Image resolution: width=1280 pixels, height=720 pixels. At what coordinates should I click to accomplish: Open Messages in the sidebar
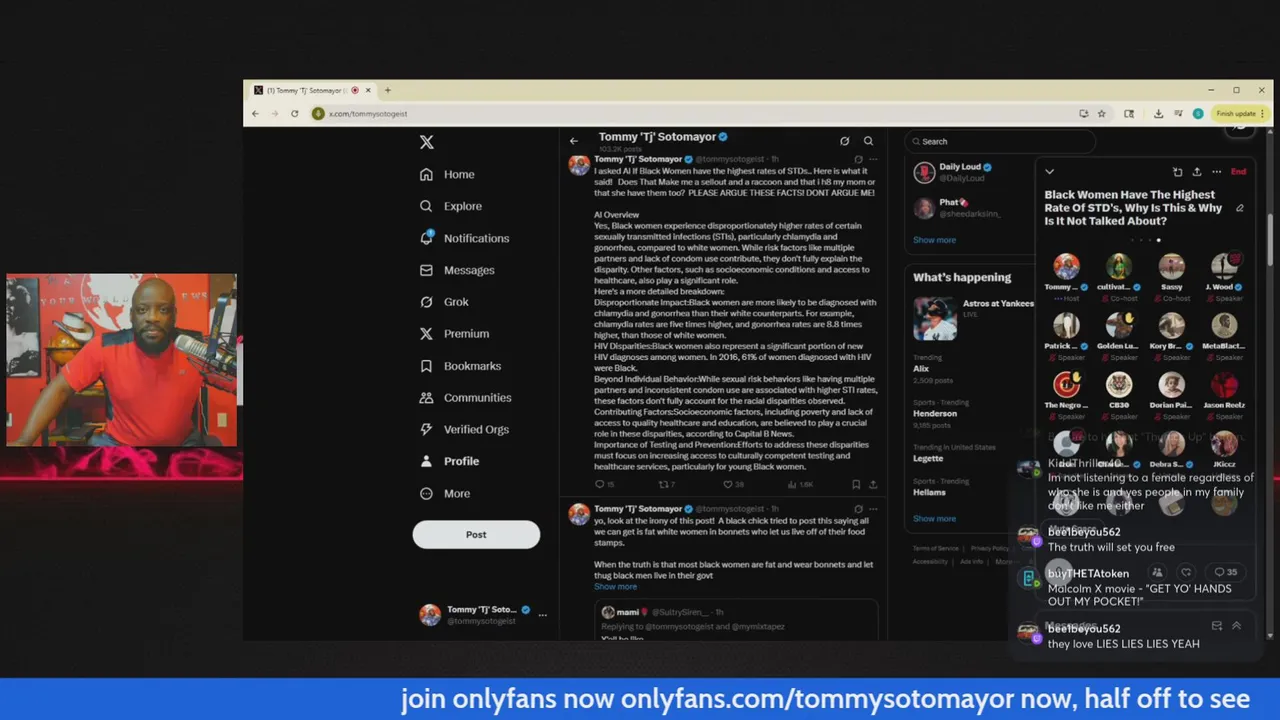coord(457,270)
